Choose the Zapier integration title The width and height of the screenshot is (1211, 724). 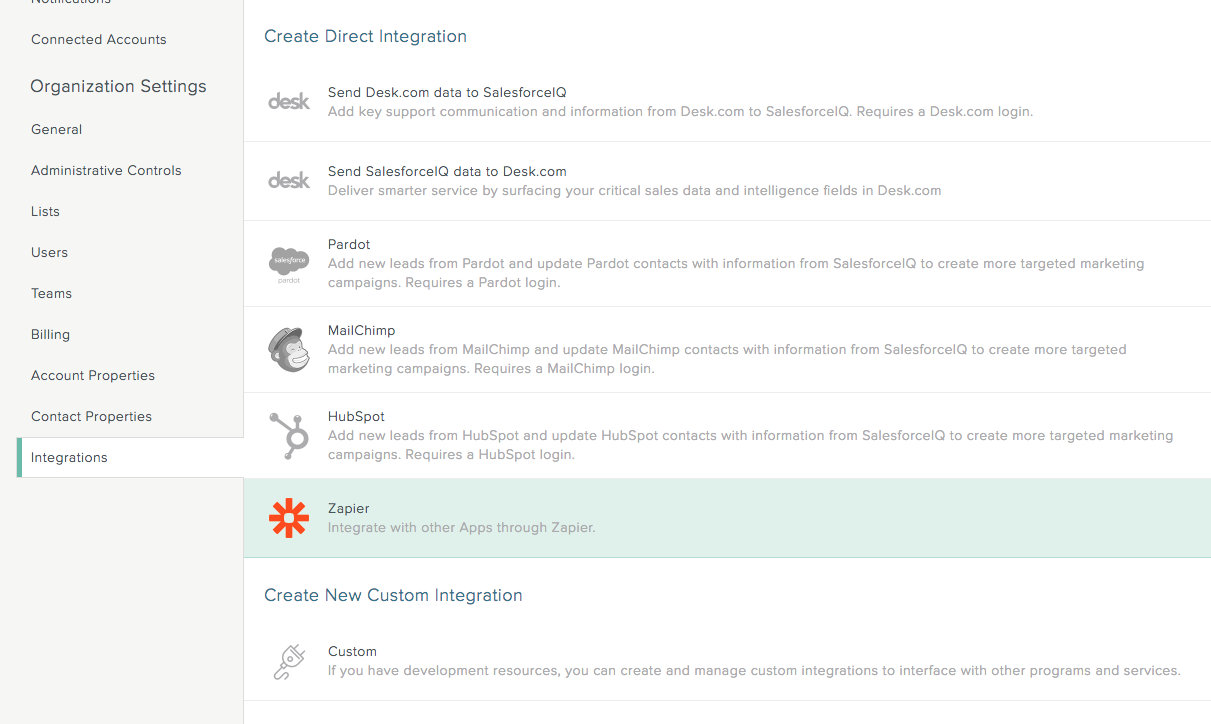coord(349,508)
